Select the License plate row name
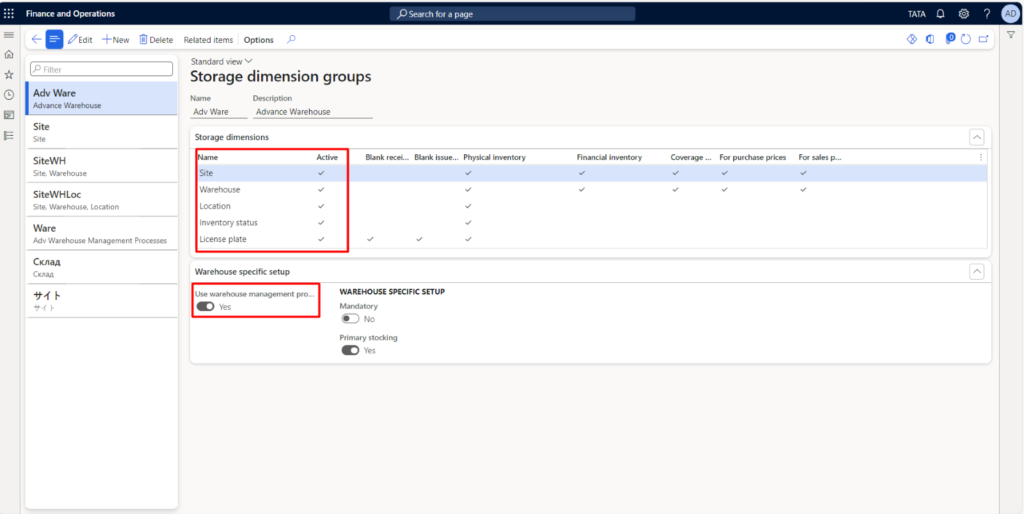 (x=223, y=239)
